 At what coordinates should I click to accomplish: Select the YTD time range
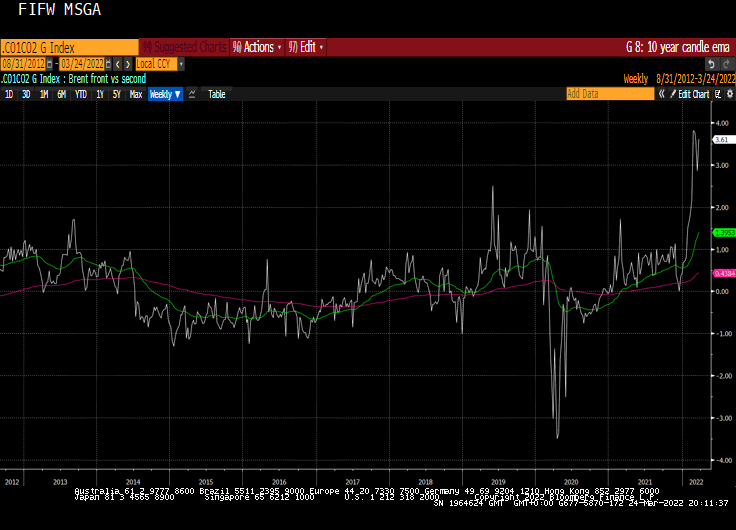(81, 94)
